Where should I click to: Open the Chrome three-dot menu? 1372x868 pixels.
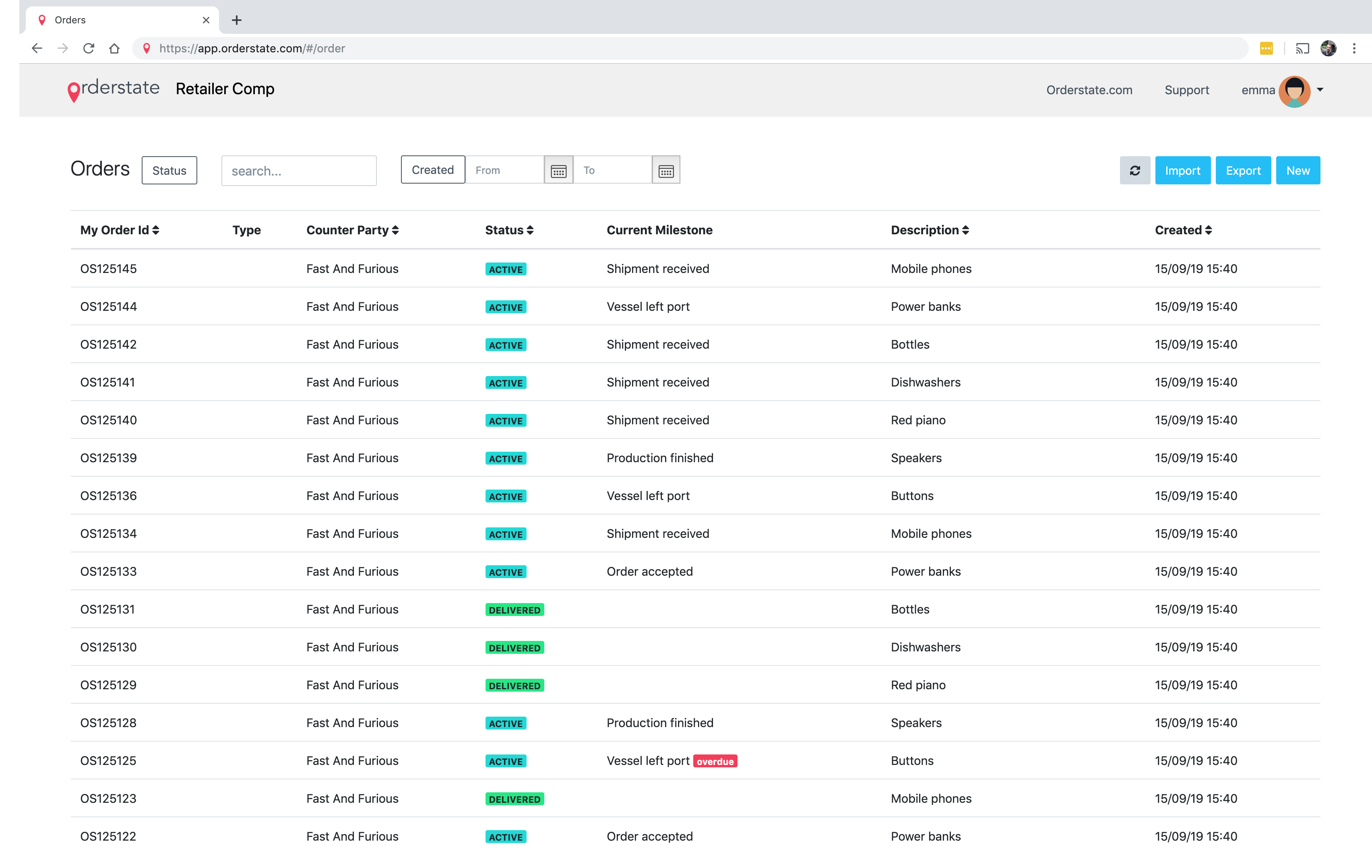click(x=1354, y=48)
